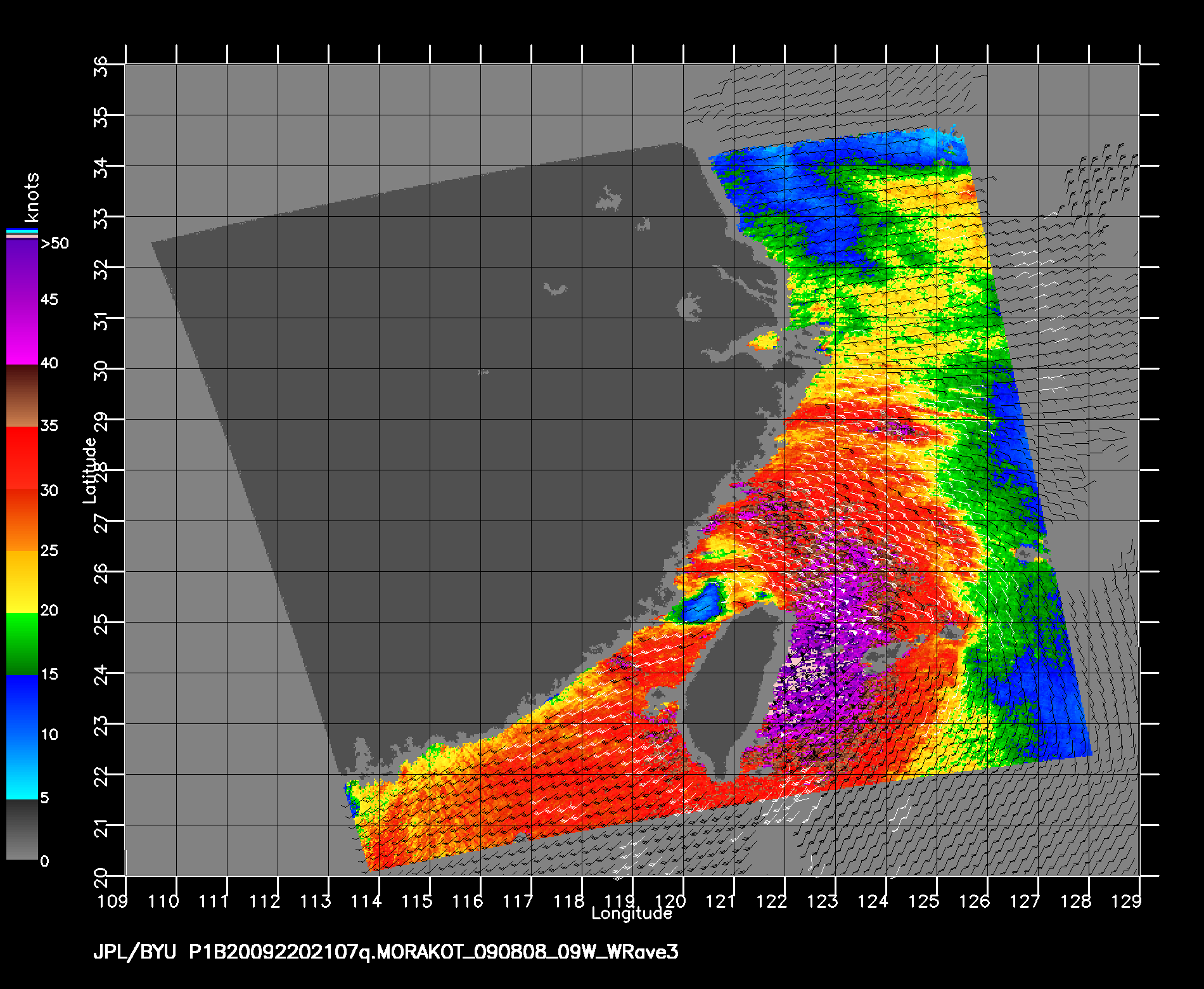Click the '10' legend label
Image resolution: width=1204 pixels, height=989 pixels.
coord(49,735)
